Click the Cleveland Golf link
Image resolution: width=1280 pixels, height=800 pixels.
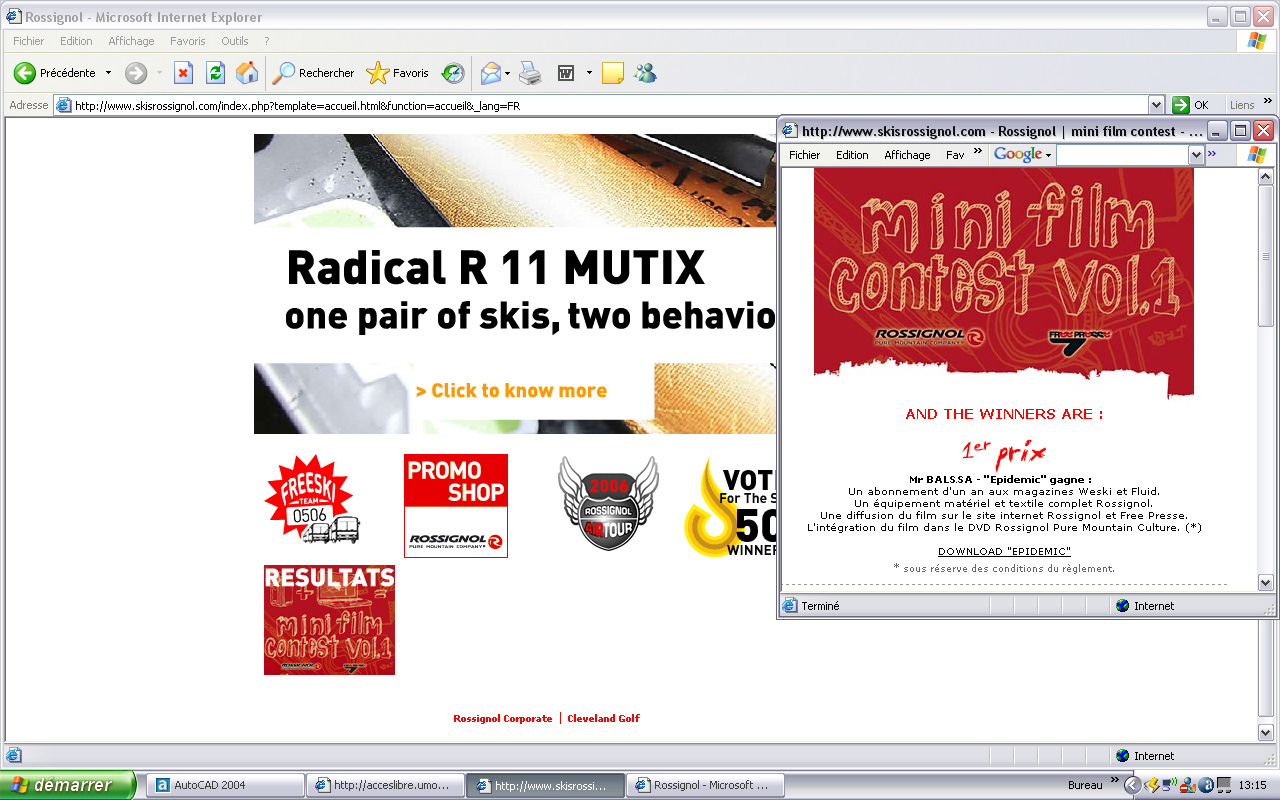click(603, 718)
